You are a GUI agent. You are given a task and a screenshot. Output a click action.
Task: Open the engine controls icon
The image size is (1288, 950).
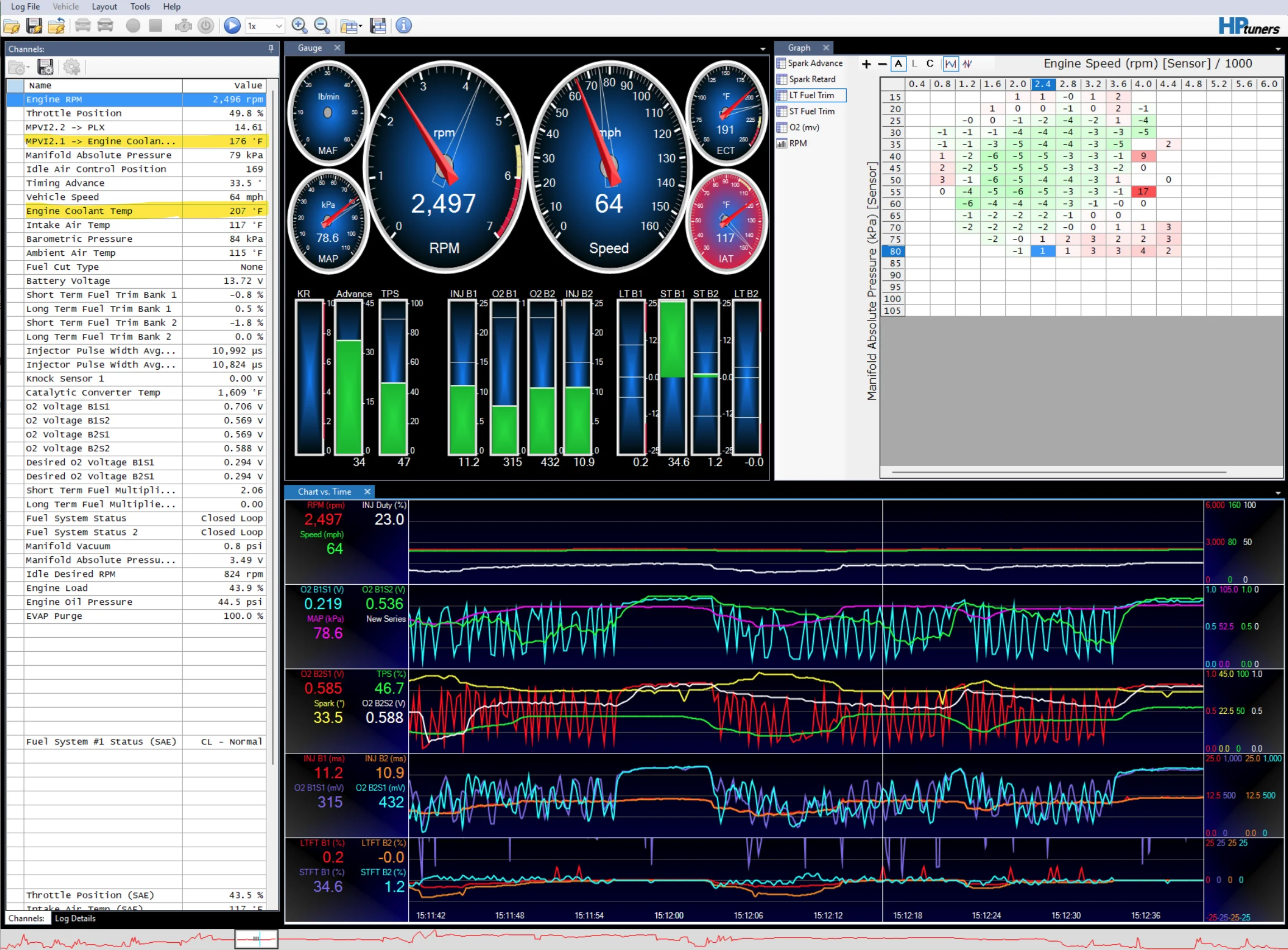tap(183, 26)
